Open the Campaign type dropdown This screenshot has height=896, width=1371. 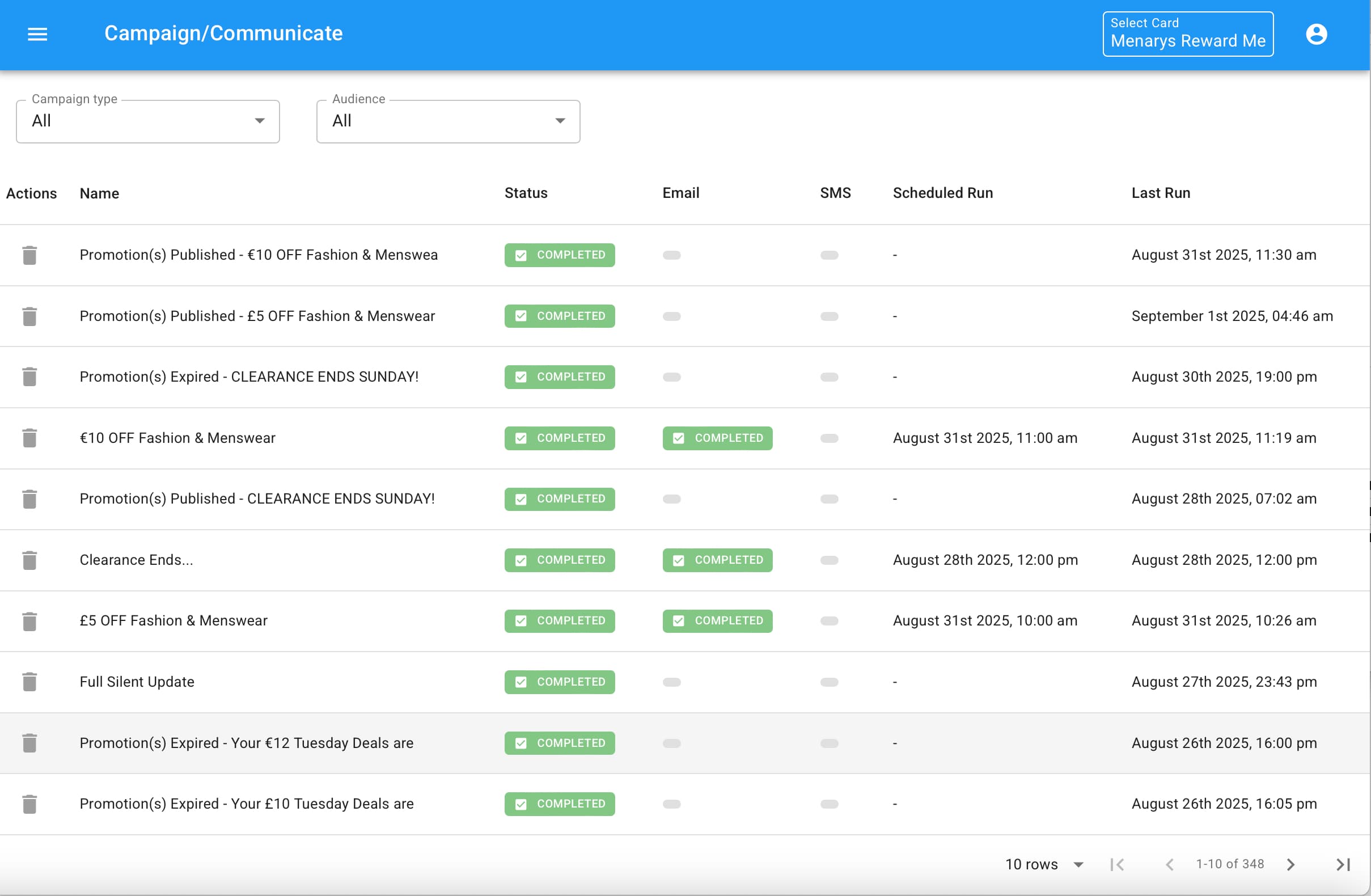(147, 121)
